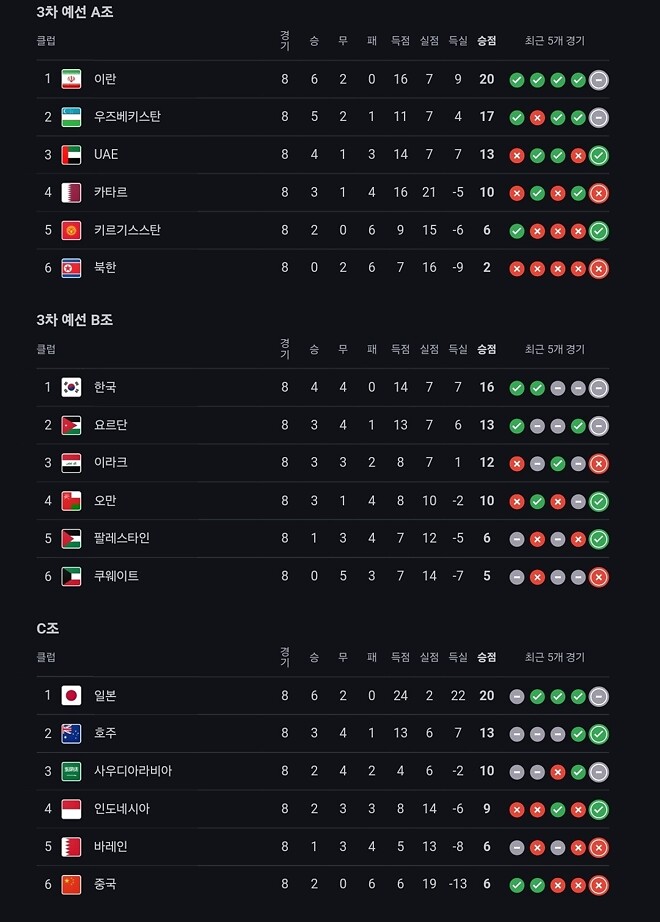Click the 3차 예선 B조 heading

click(x=75, y=320)
